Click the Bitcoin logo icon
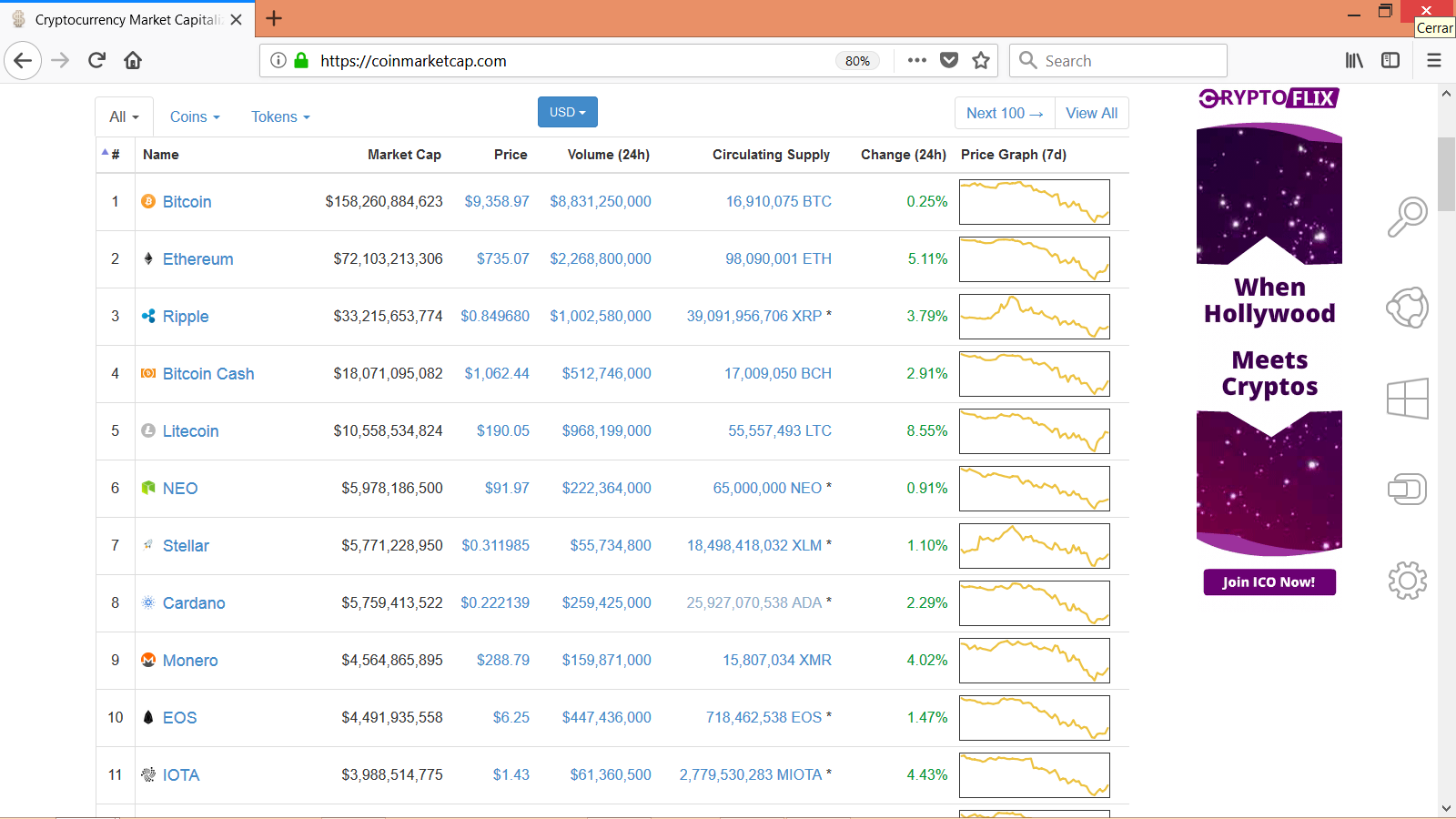Viewport: 1456px width, 819px height. tap(147, 201)
